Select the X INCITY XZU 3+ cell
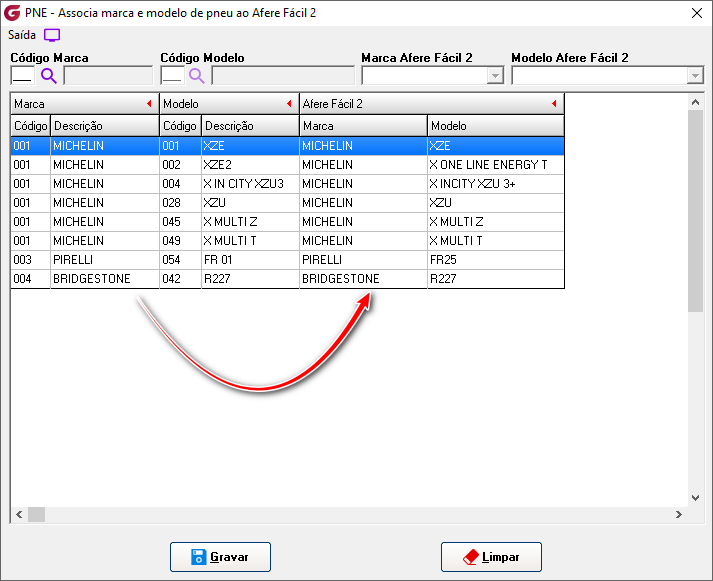The width and height of the screenshot is (713, 581). [x=496, y=184]
